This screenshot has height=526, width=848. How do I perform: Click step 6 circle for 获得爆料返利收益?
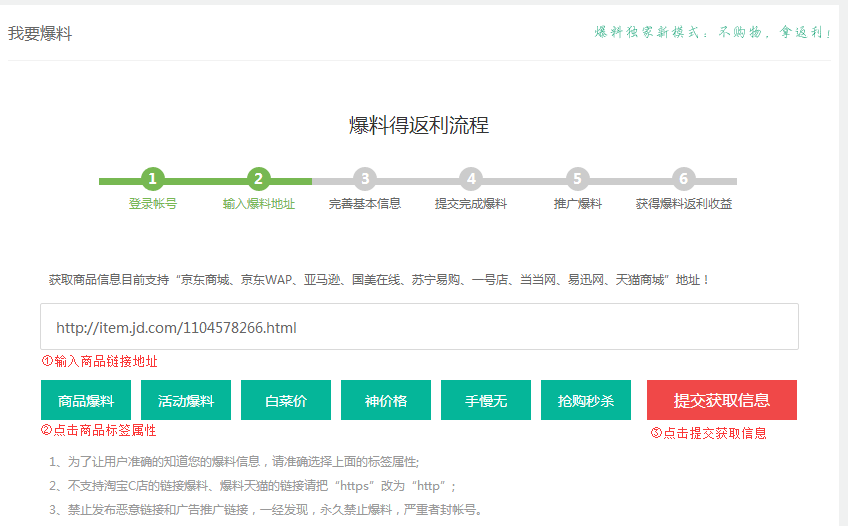point(684,179)
